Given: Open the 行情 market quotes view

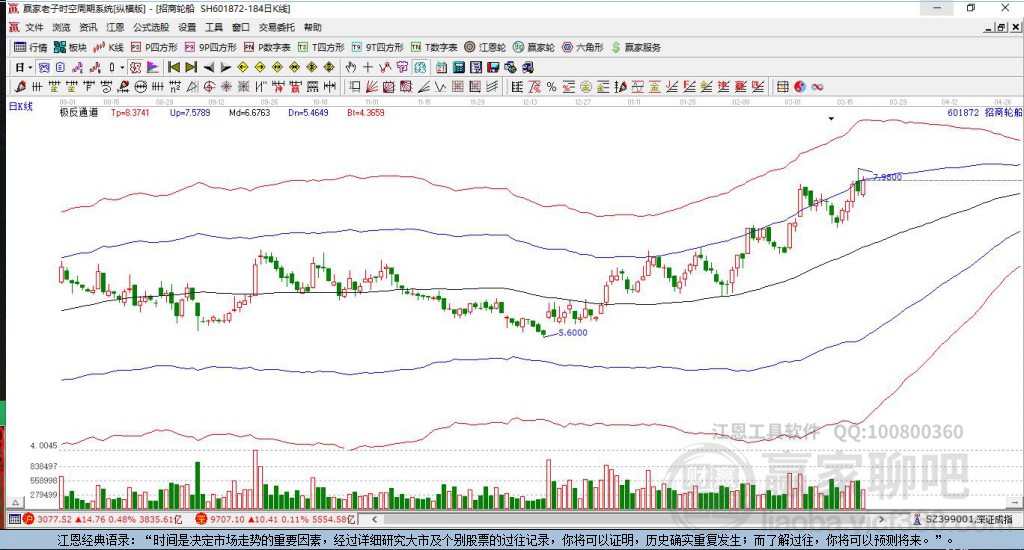Looking at the screenshot, I should 31,47.
